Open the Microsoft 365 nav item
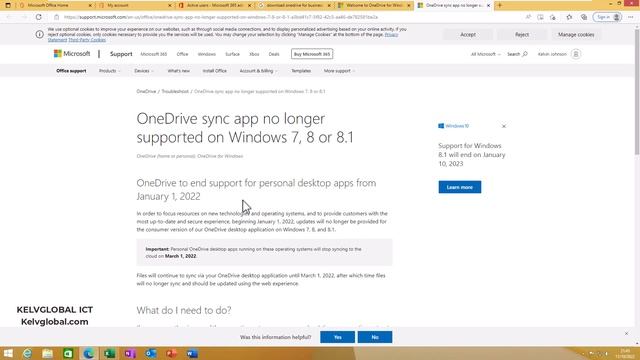The image size is (640, 360). [154, 54]
